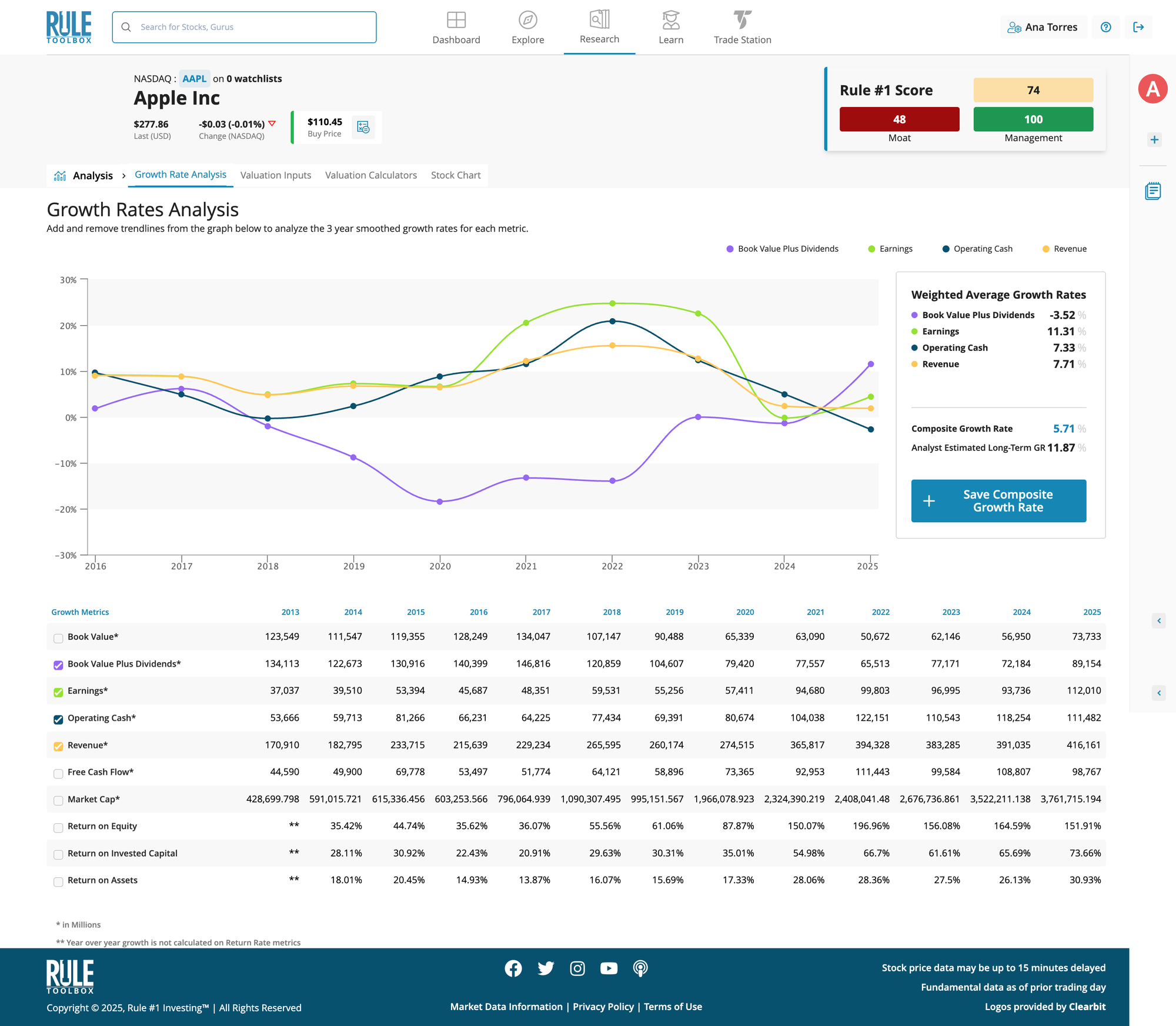Image resolution: width=1176 pixels, height=1026 pixels.
Task: Open the Trade Station icon
Action: 743,20
